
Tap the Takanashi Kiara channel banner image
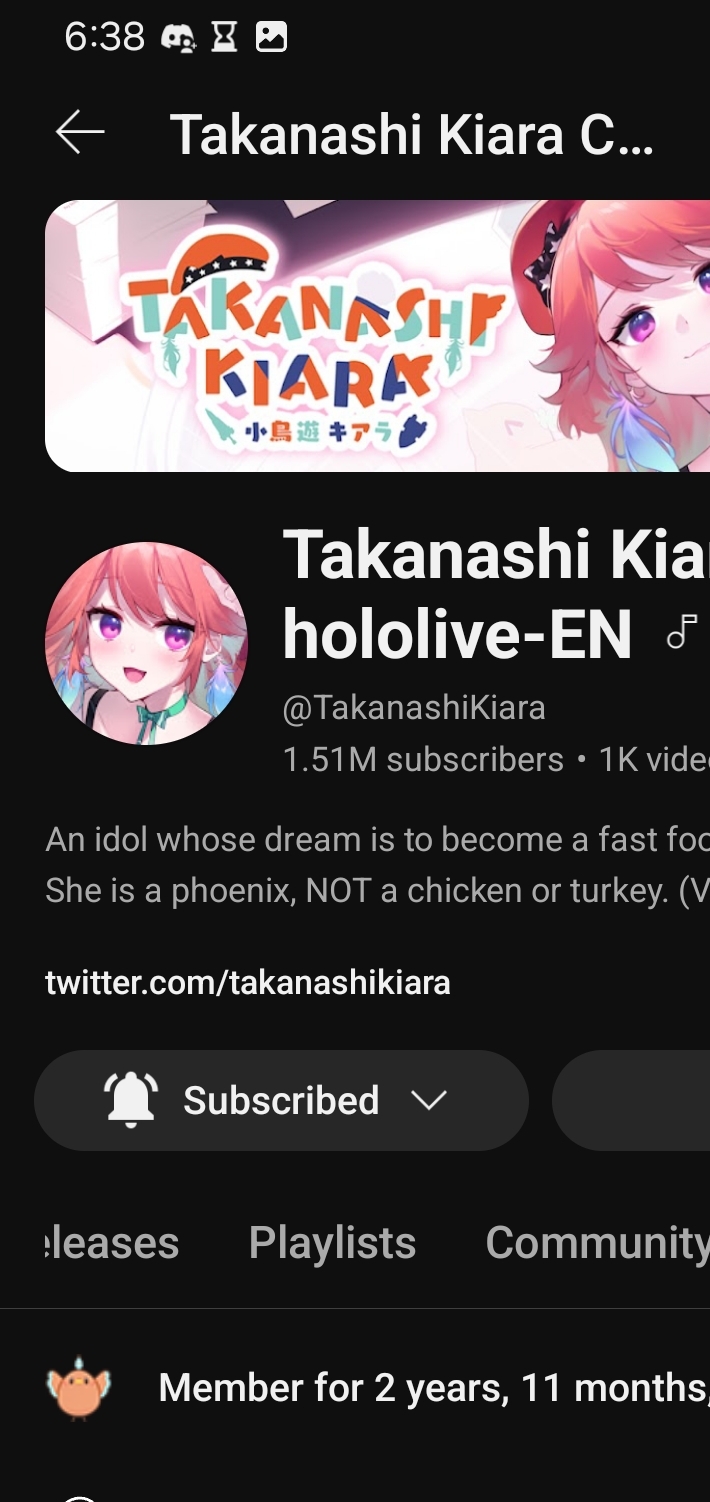(x=377, y=336)
